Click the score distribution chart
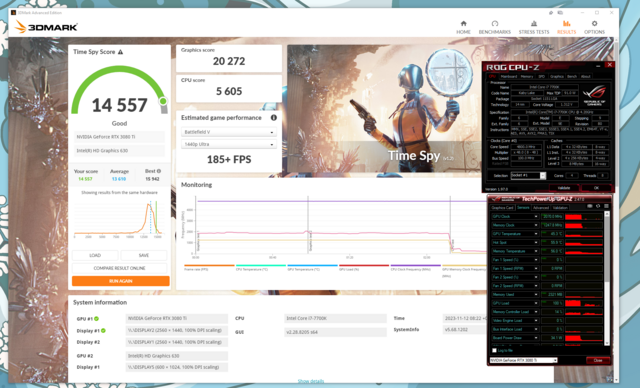 coord(118,219)
